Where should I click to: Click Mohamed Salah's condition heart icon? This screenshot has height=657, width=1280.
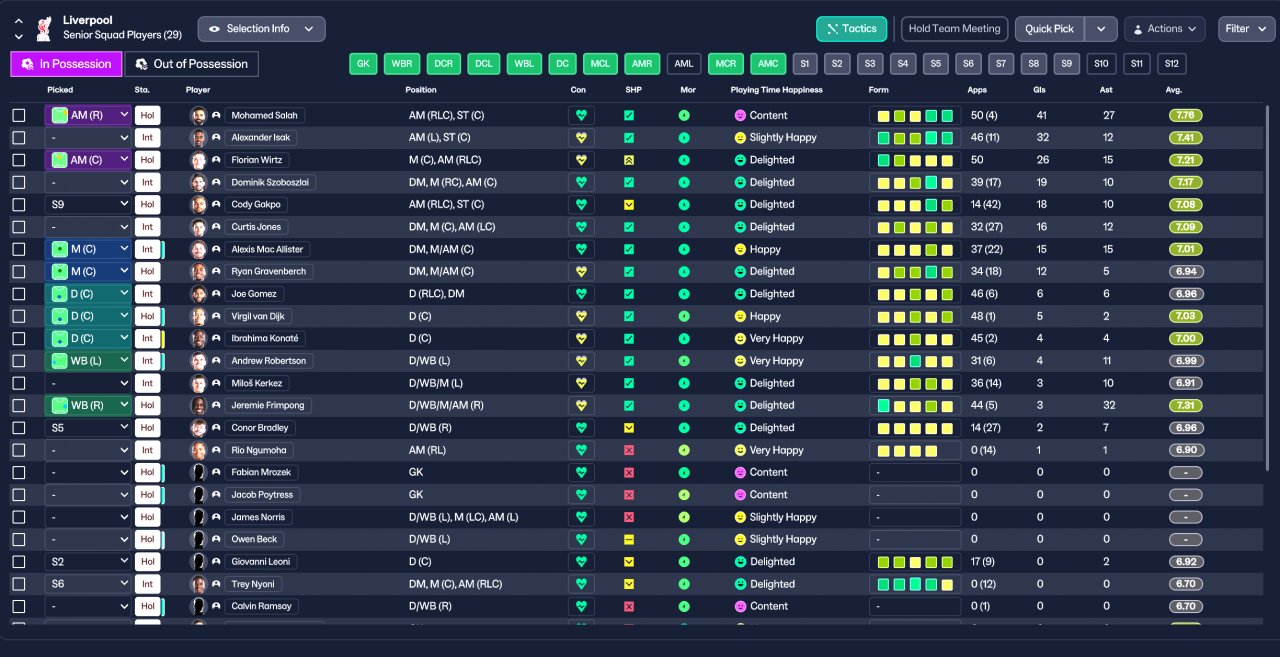click(581, 115)
